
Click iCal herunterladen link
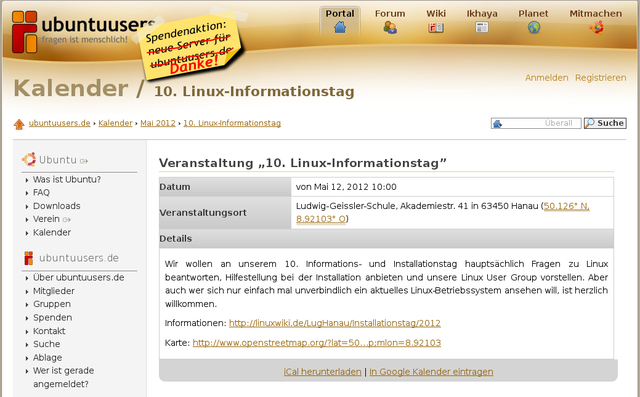pos(322,372)
